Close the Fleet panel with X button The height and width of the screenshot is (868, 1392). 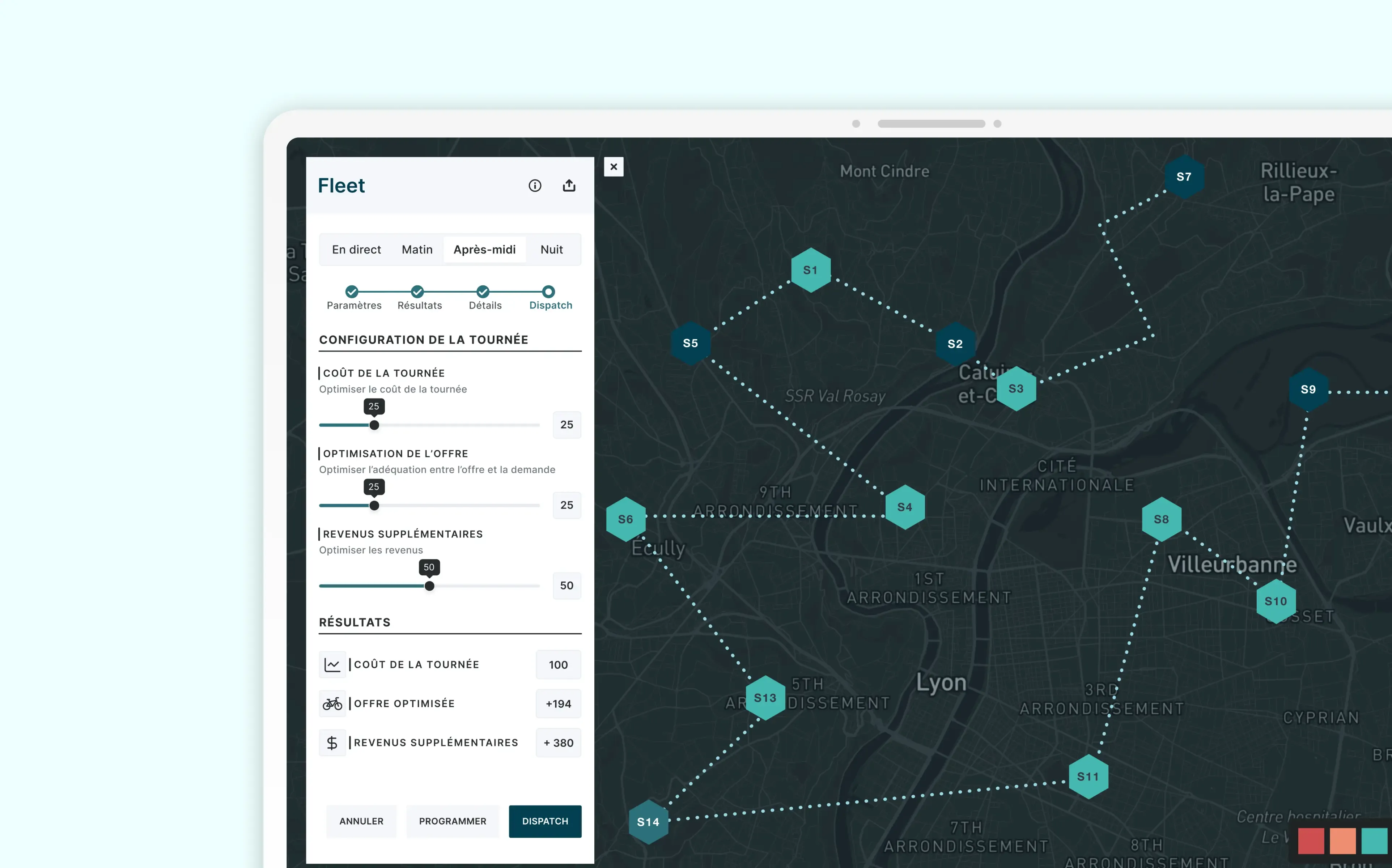(614, 166)
